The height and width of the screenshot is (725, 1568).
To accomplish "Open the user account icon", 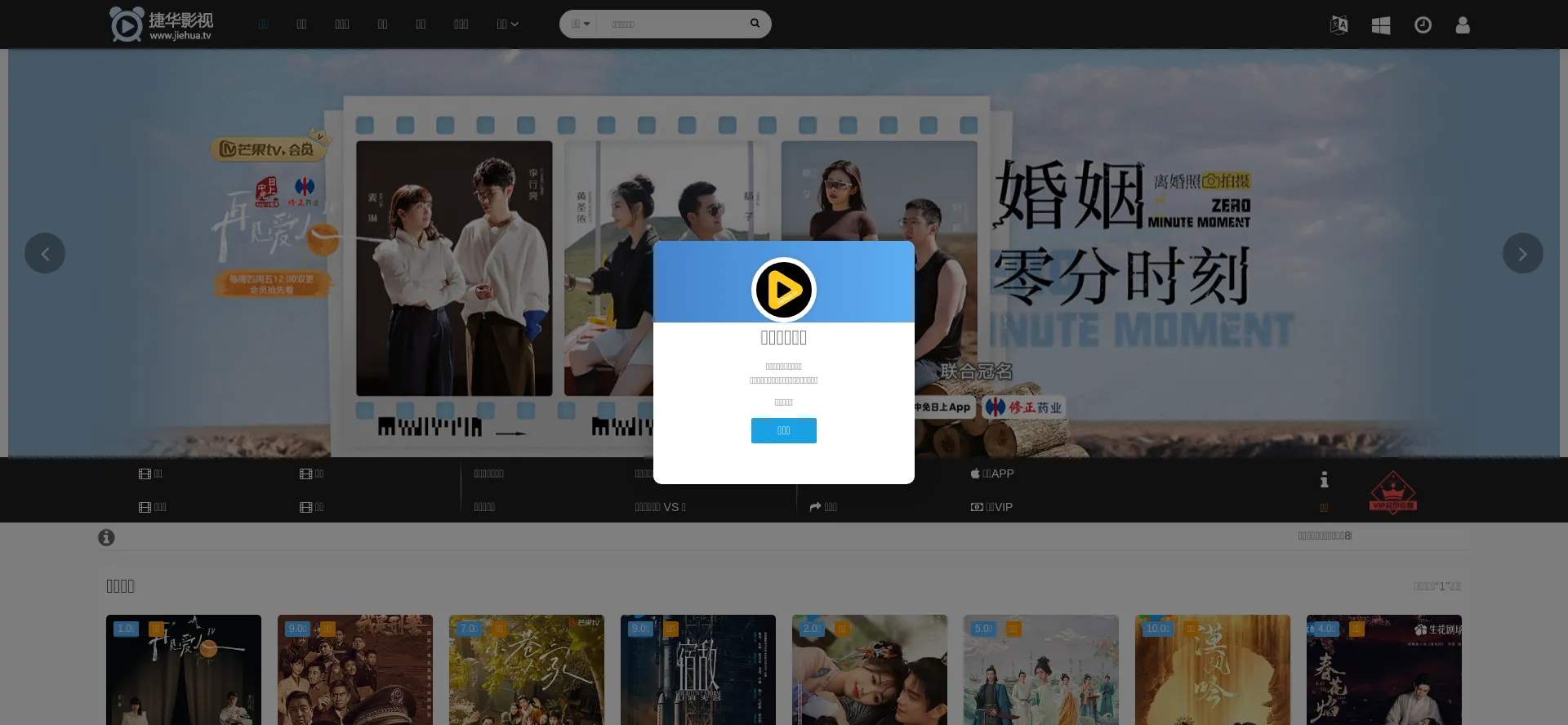I will pos(1463,25).
